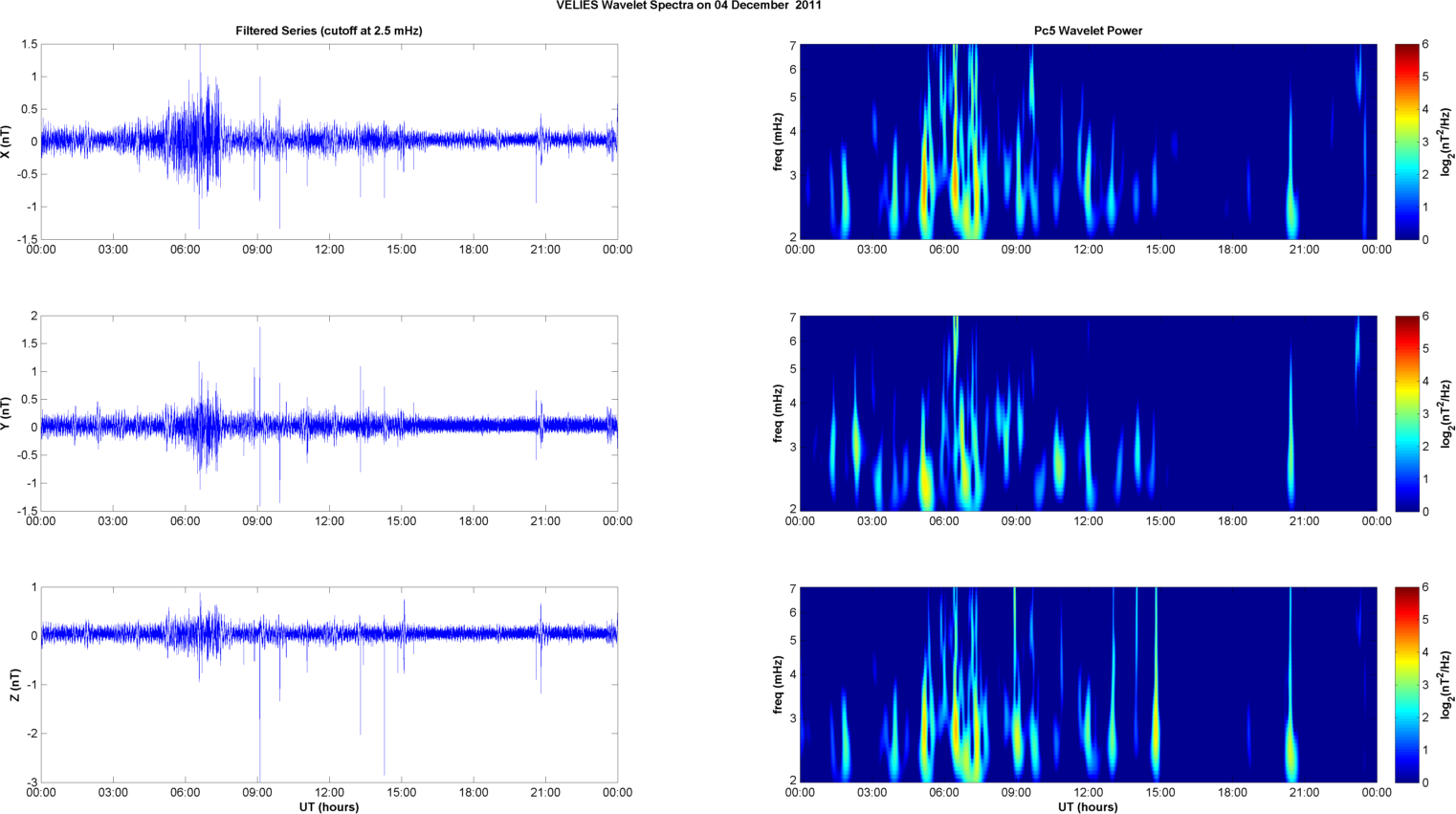Open the X component filtered time series plot

329,142
